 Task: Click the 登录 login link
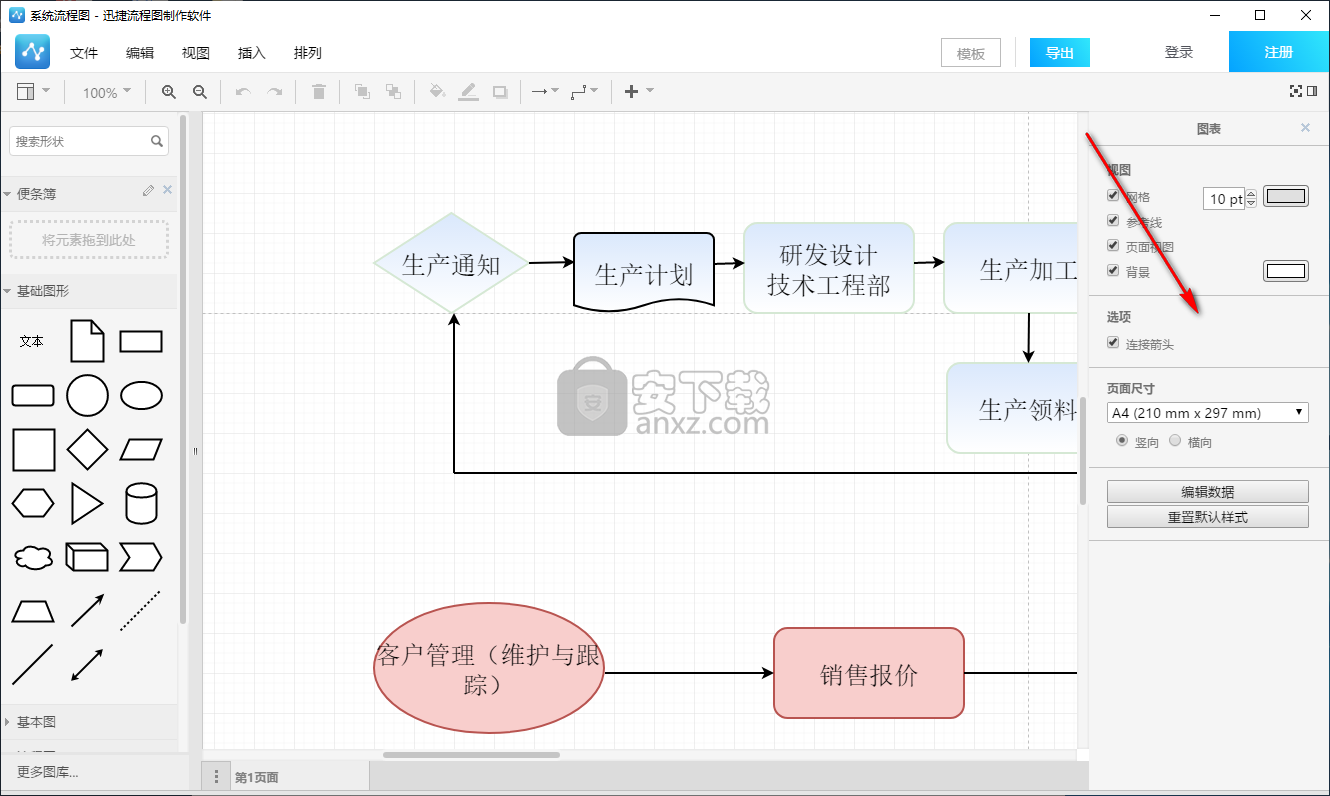(1179, 52)
